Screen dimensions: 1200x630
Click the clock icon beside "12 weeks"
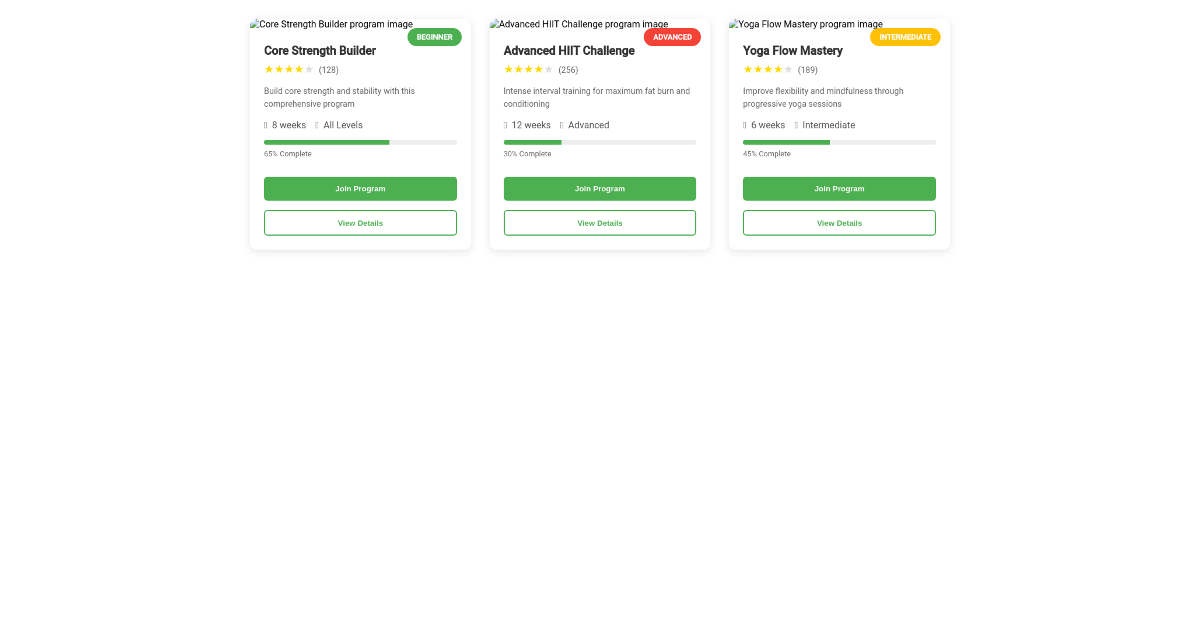505,125
